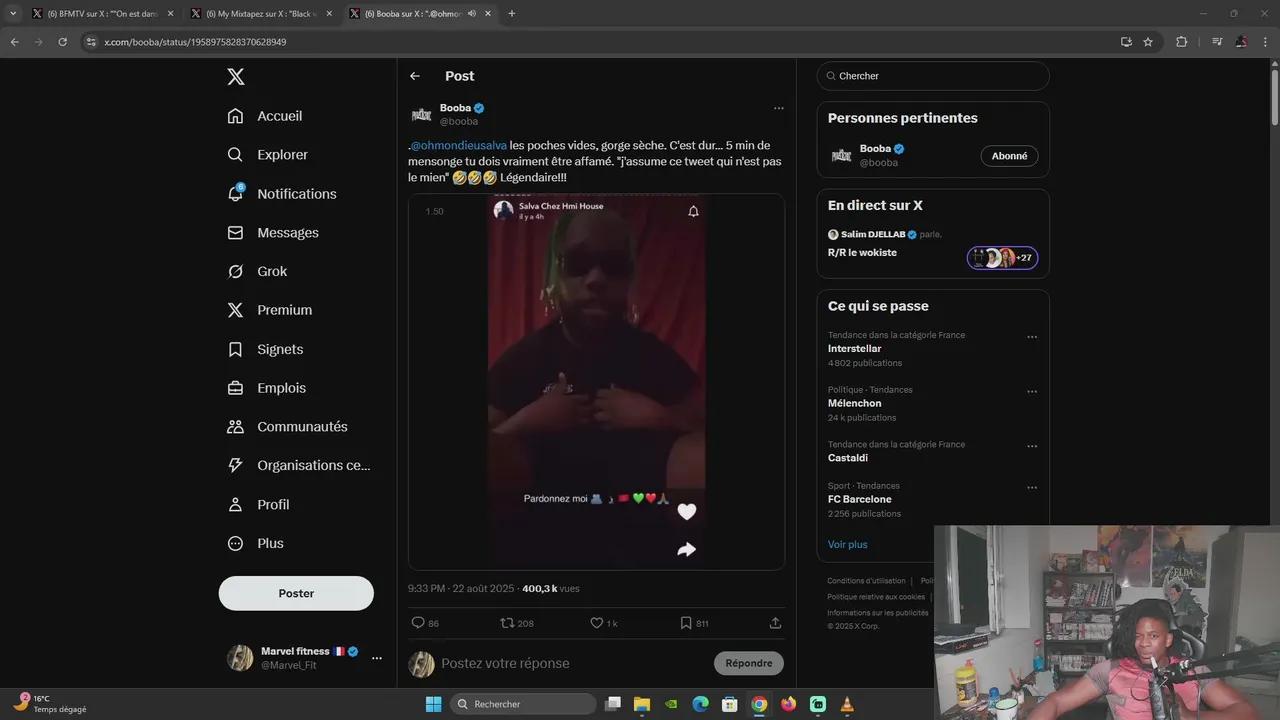The image size is (1280, 720).
Task: Click Conditions d'utilisation footer link
Action: (866, 581)
